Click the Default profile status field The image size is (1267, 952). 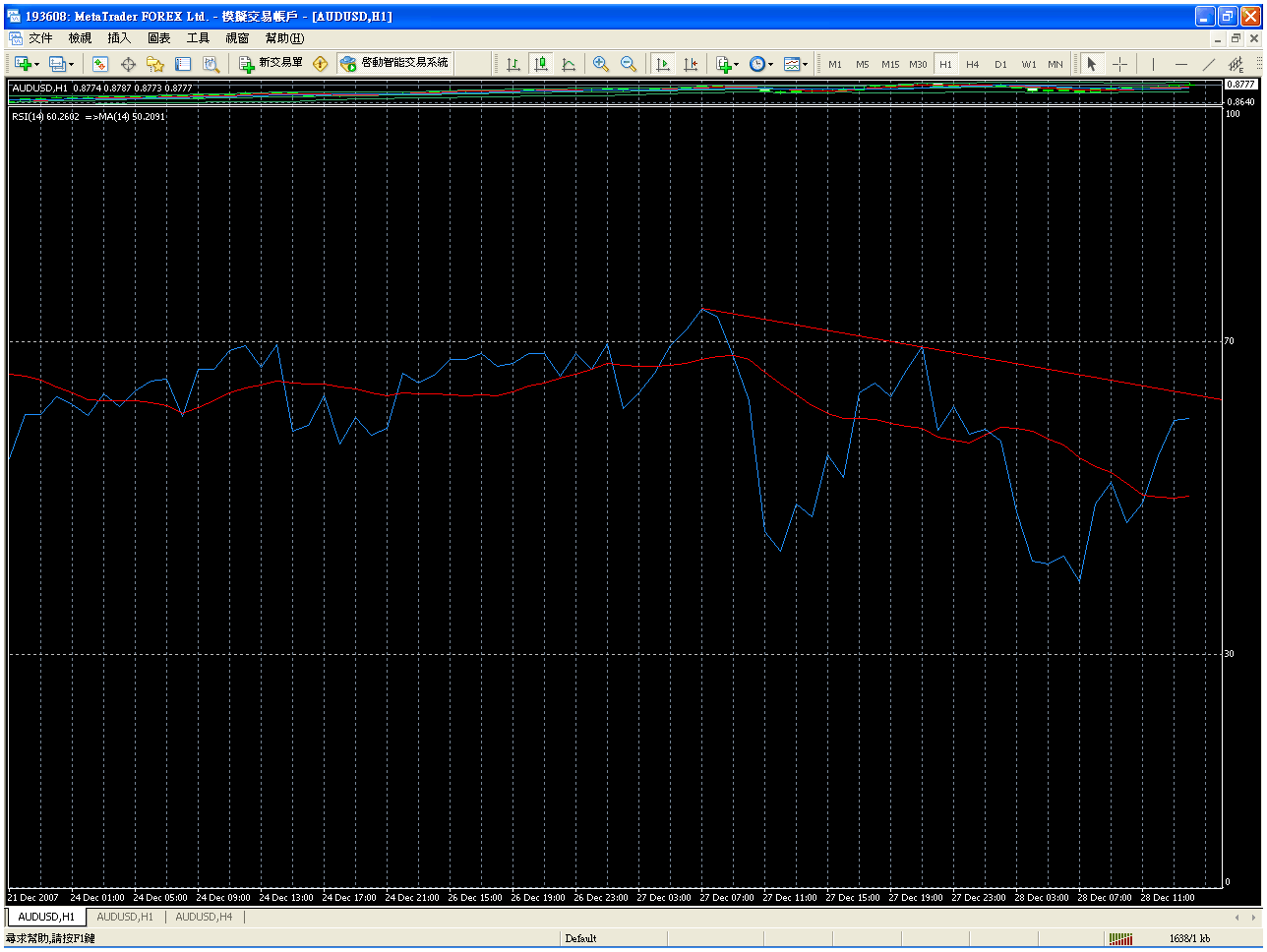pyautogui.click(x=580, y=939)
